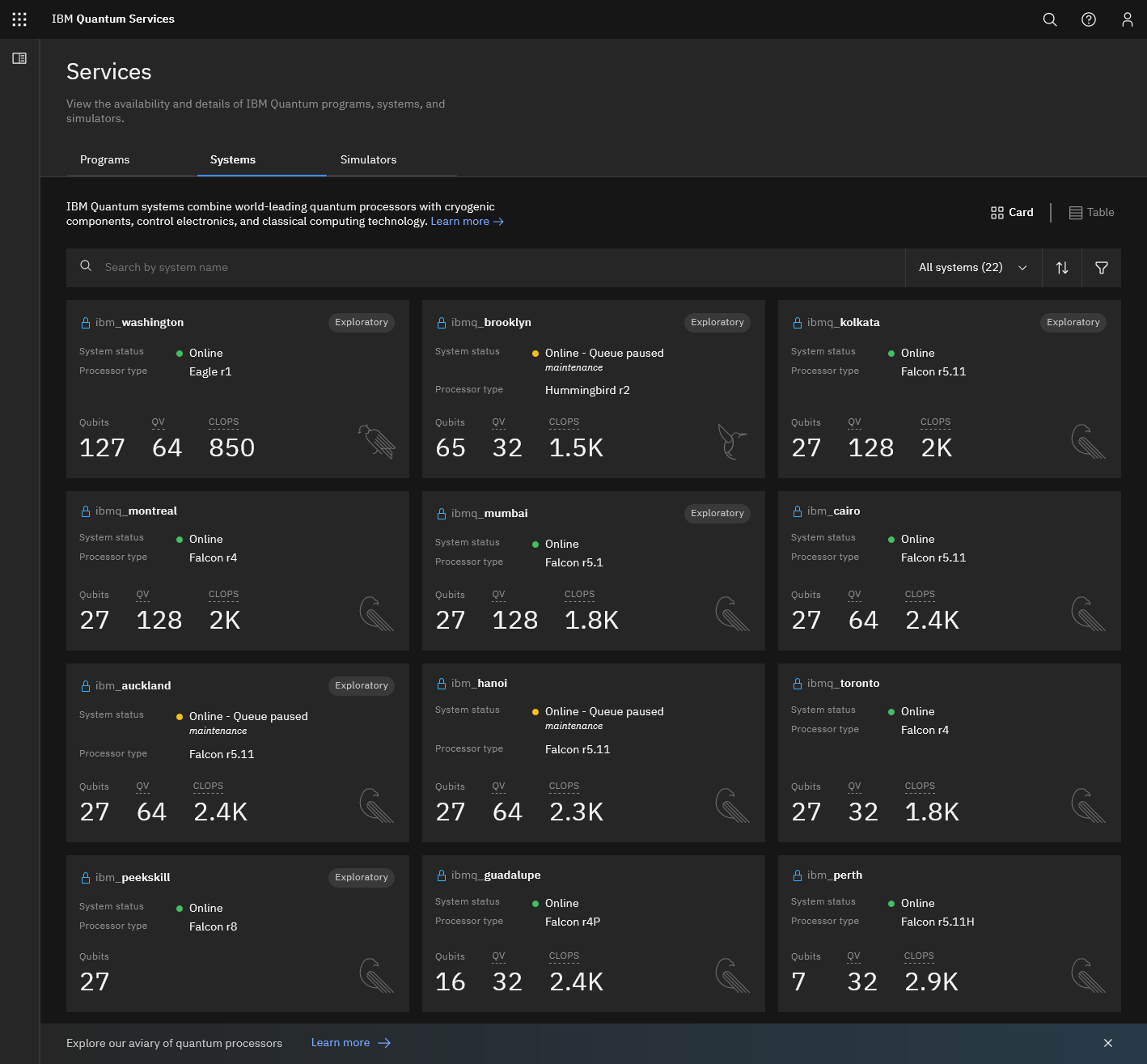Click 'Online - Queue paused' status on ibm_hanoi
This screenshot has height=1064, width=1147.
click(604, 712)
